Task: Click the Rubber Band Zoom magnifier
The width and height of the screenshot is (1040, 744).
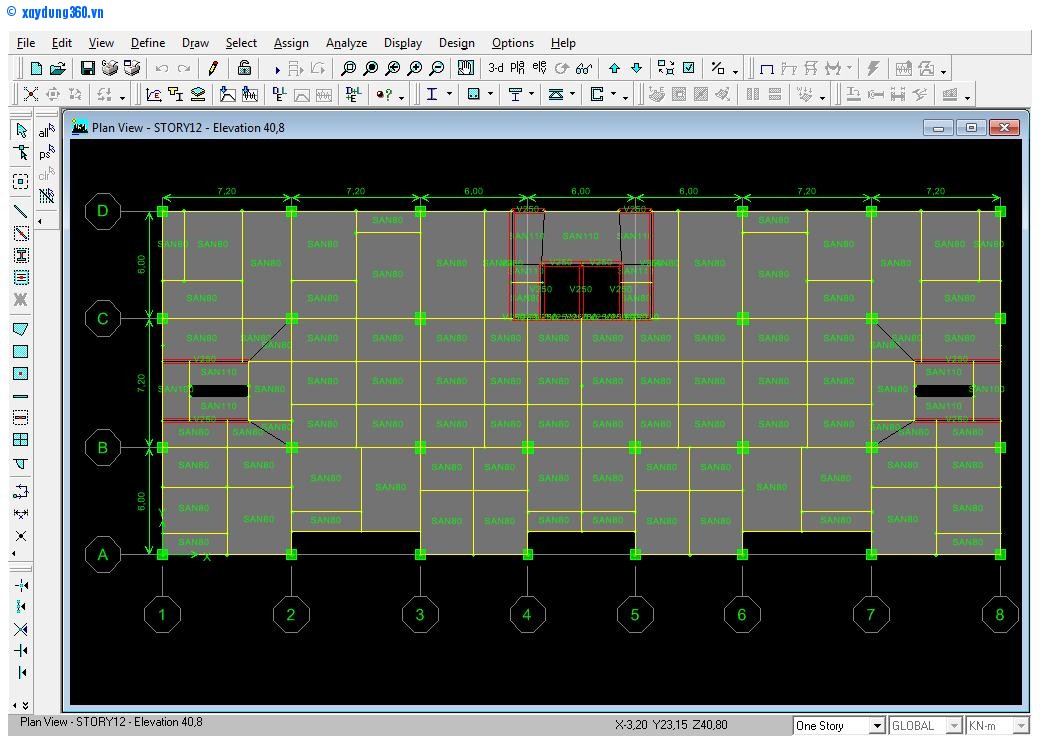Action: pyautogui.click(x=348, y=68)
